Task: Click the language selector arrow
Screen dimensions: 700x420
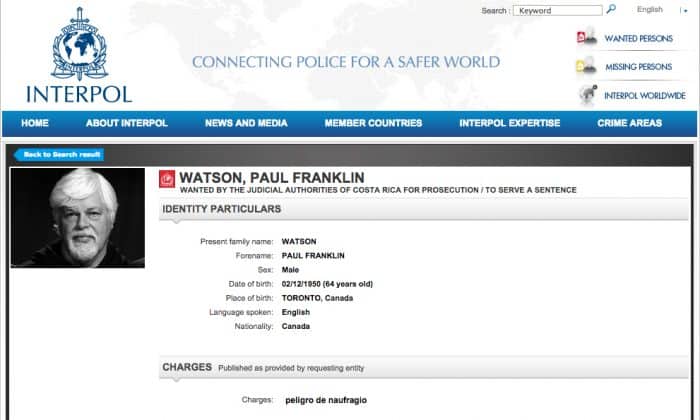Action: pyautogui.click(x=684, y=10)
